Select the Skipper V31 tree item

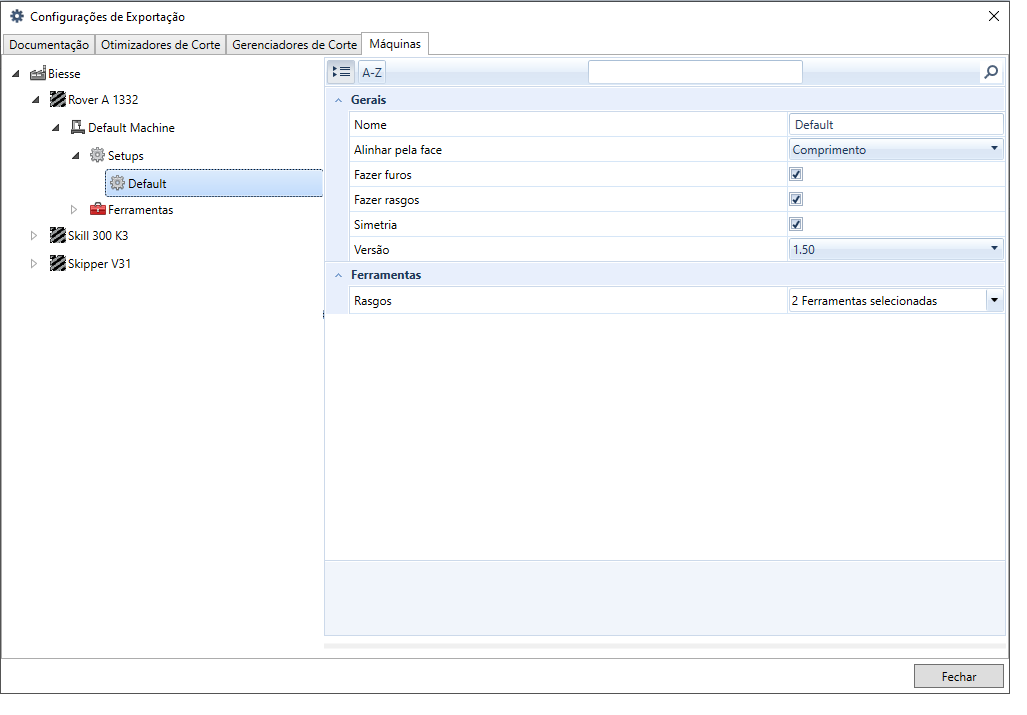click(x=100, y=263)
